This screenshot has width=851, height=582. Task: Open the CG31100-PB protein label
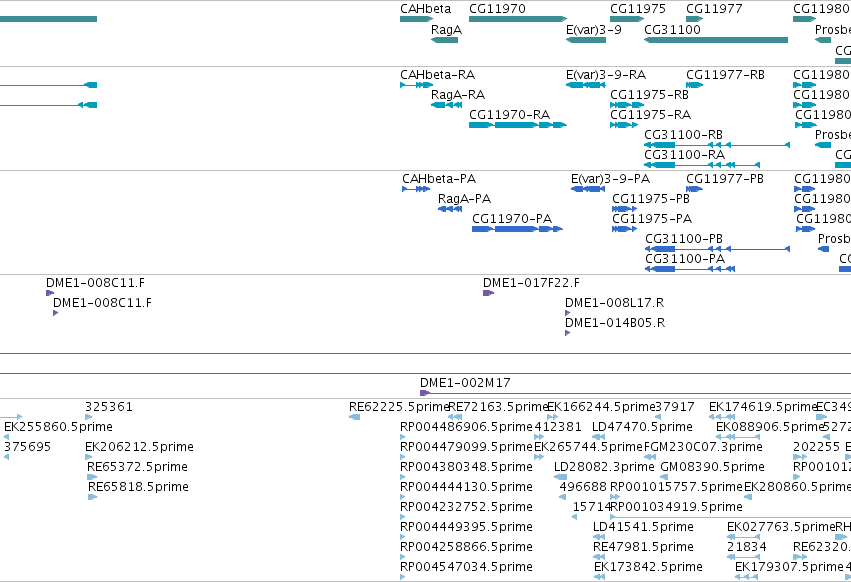(684, 239)
